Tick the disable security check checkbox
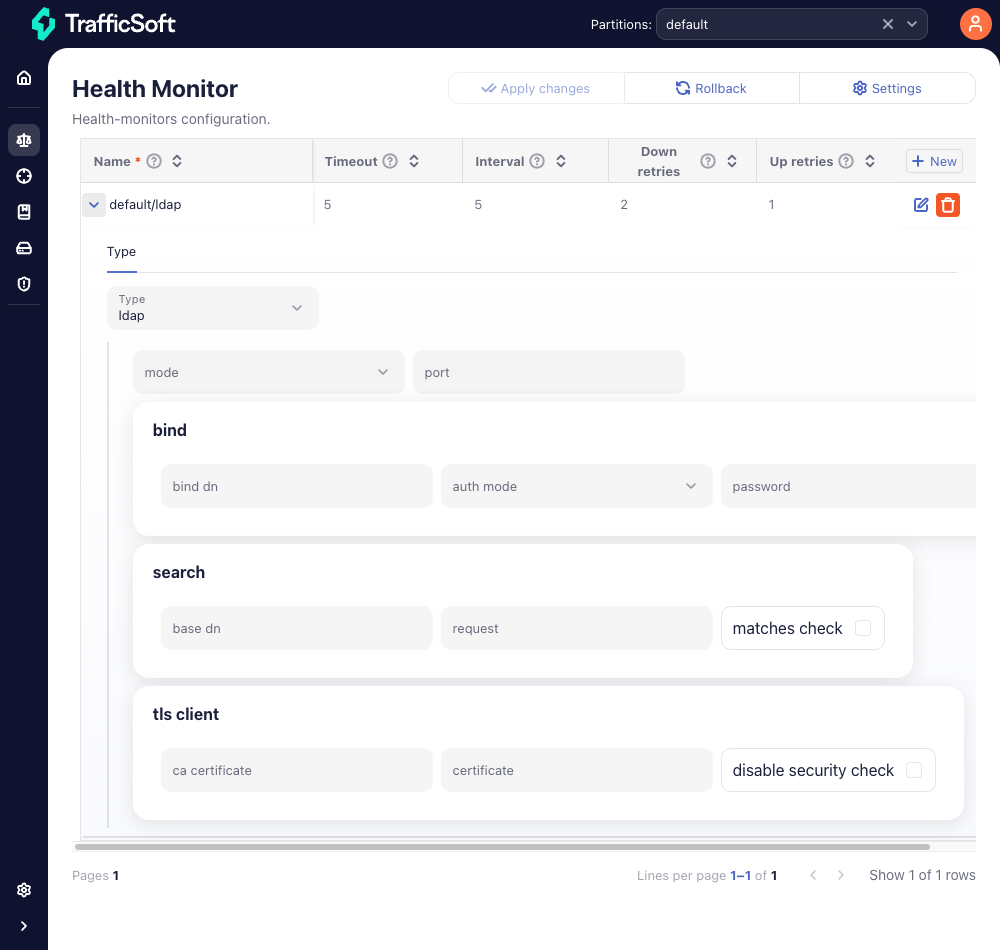Image resolution: width=1000 pixels, height=950 pixels. click(913, 770)
